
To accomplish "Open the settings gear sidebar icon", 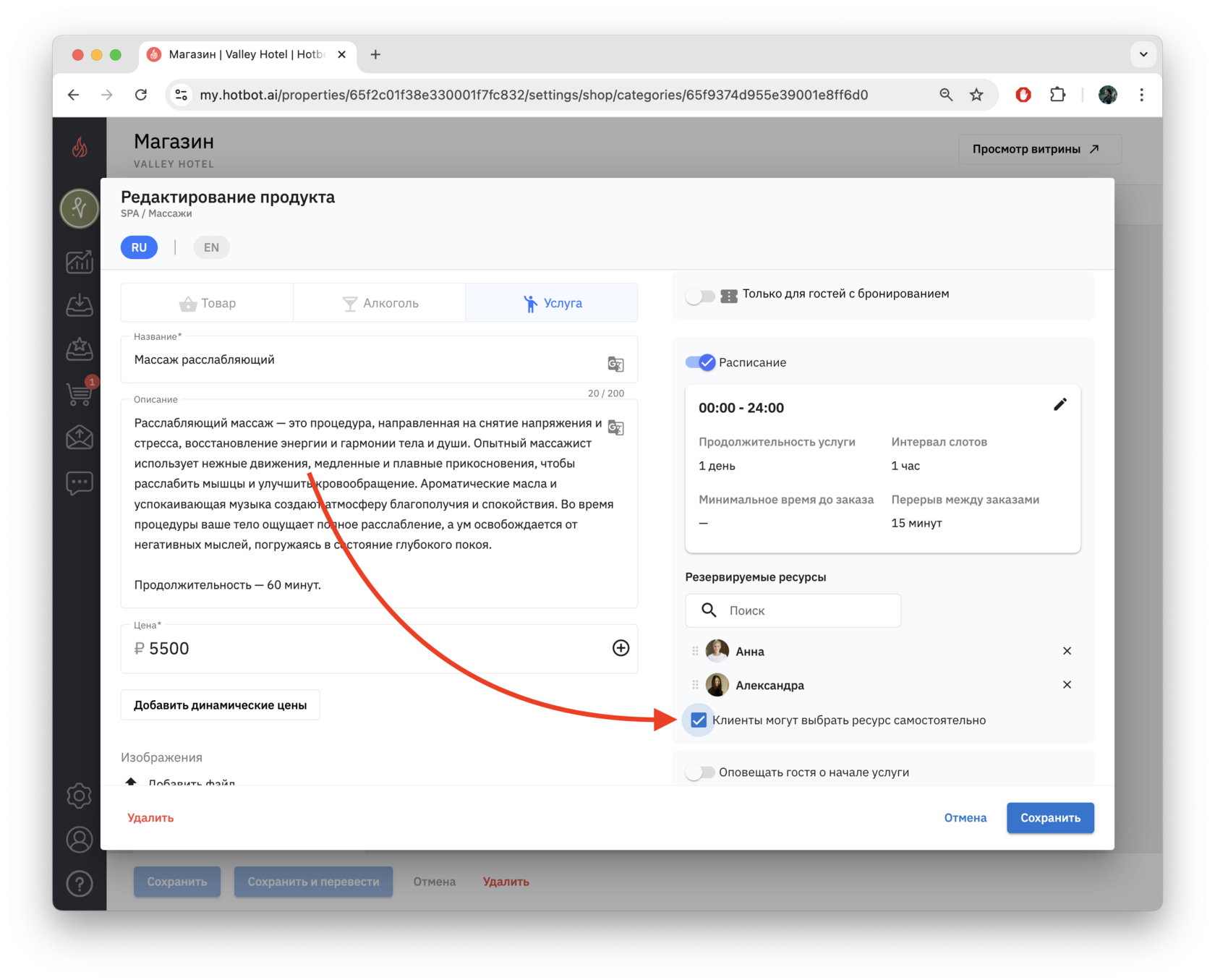I will (x=80, y=796).
